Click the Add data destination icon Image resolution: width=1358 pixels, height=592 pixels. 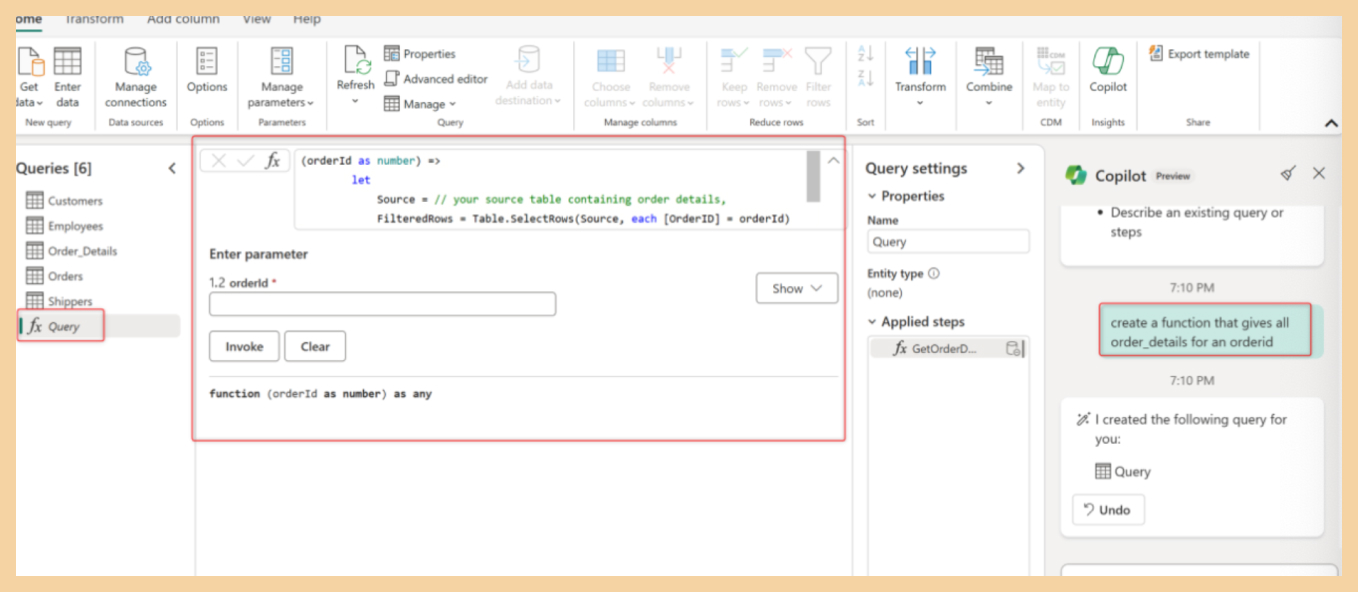(x=529, y=59)
